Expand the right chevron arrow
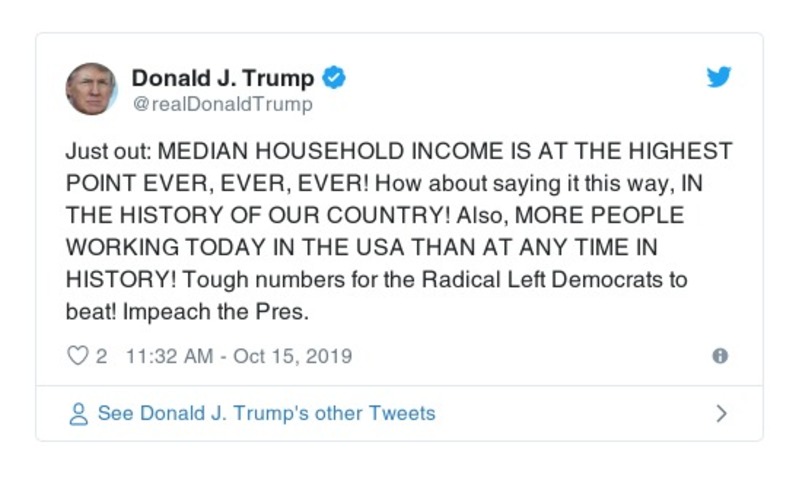Image resolution: width=799 pixels, height=490 pixels. (x=722, y=414)
